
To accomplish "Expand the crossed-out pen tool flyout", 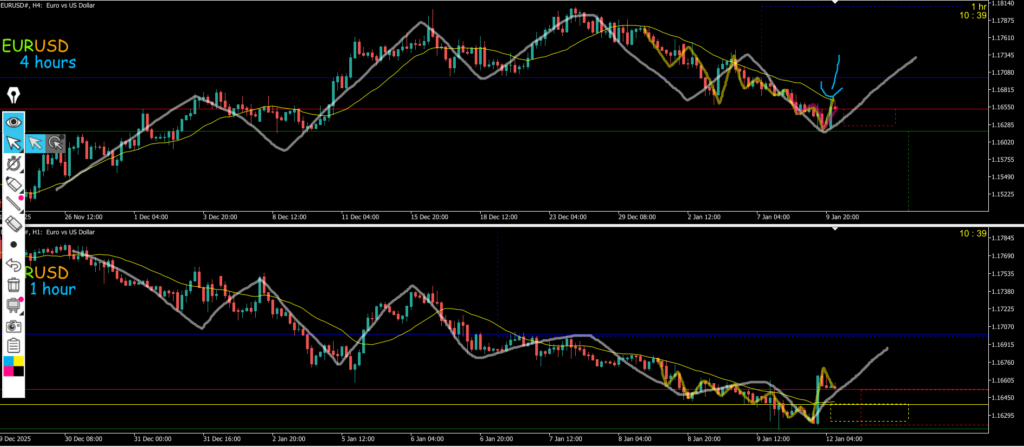I will (x=13, y=164).
